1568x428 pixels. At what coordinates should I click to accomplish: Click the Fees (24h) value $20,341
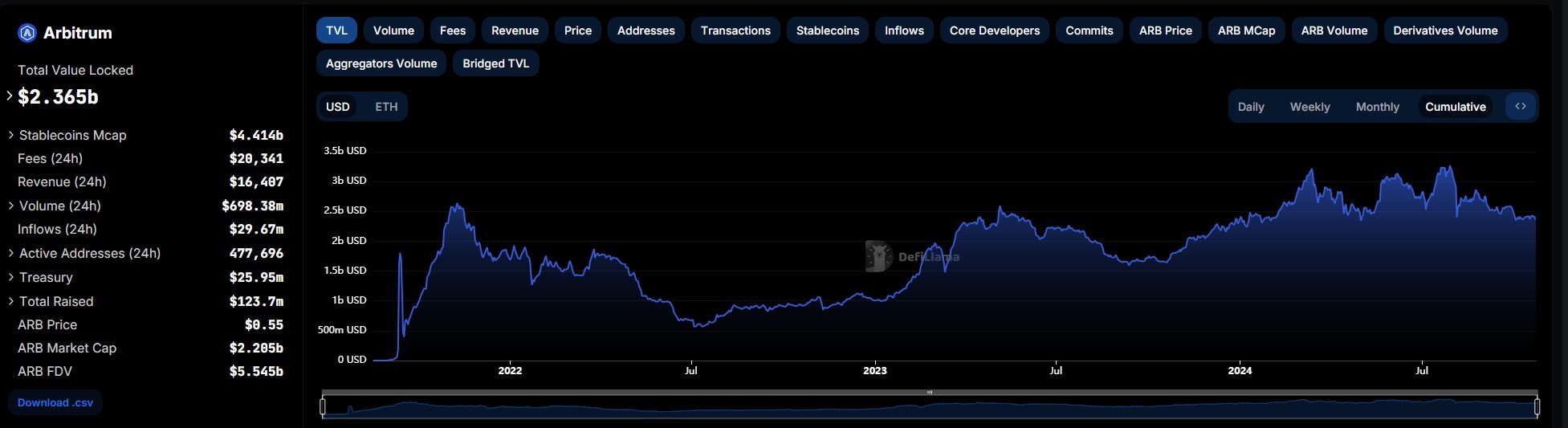coord(256,158)
